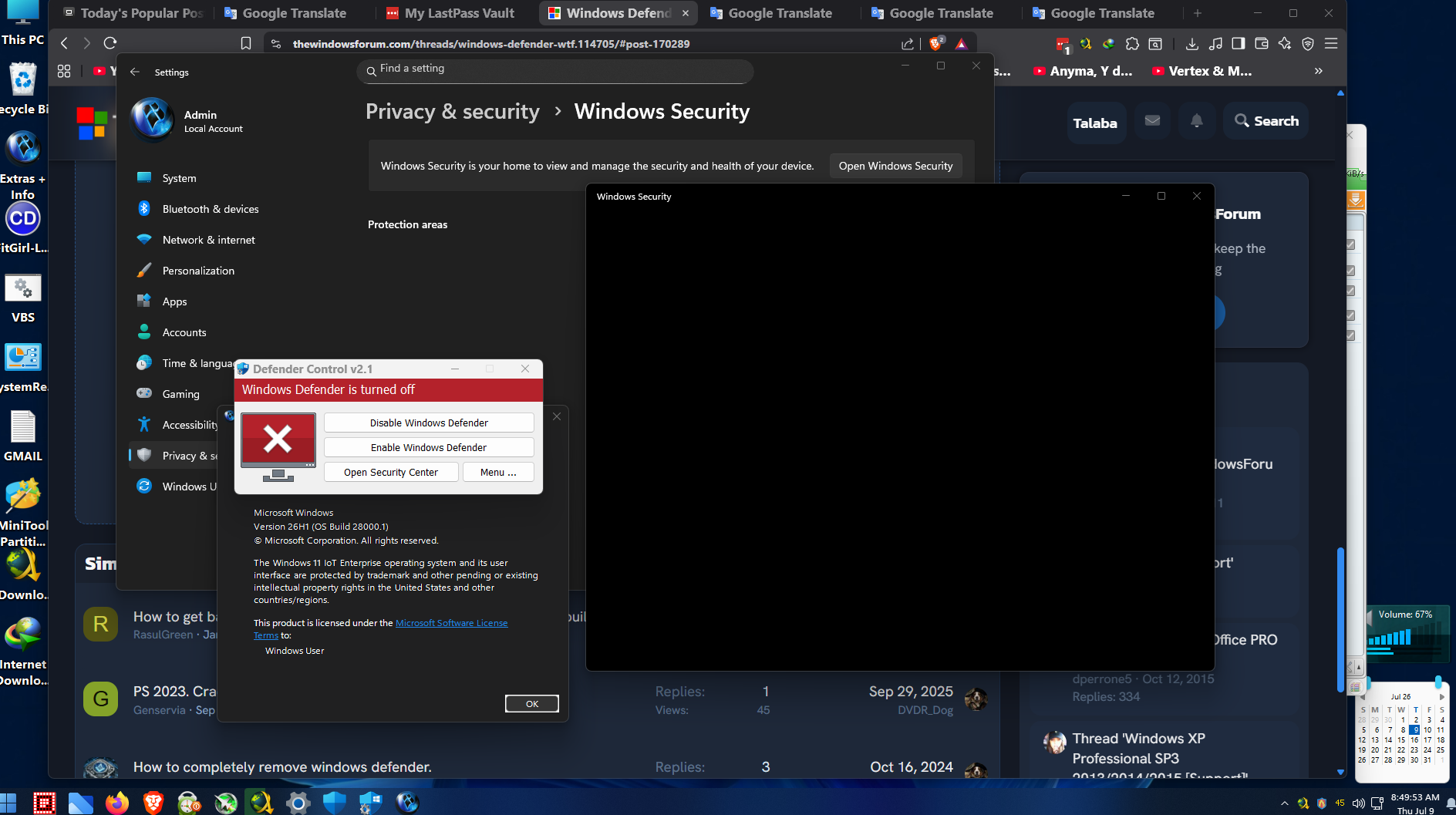Click into Find a setting search box
Image resolution: width=1456 pixels, height=815 pixels.
554,69
